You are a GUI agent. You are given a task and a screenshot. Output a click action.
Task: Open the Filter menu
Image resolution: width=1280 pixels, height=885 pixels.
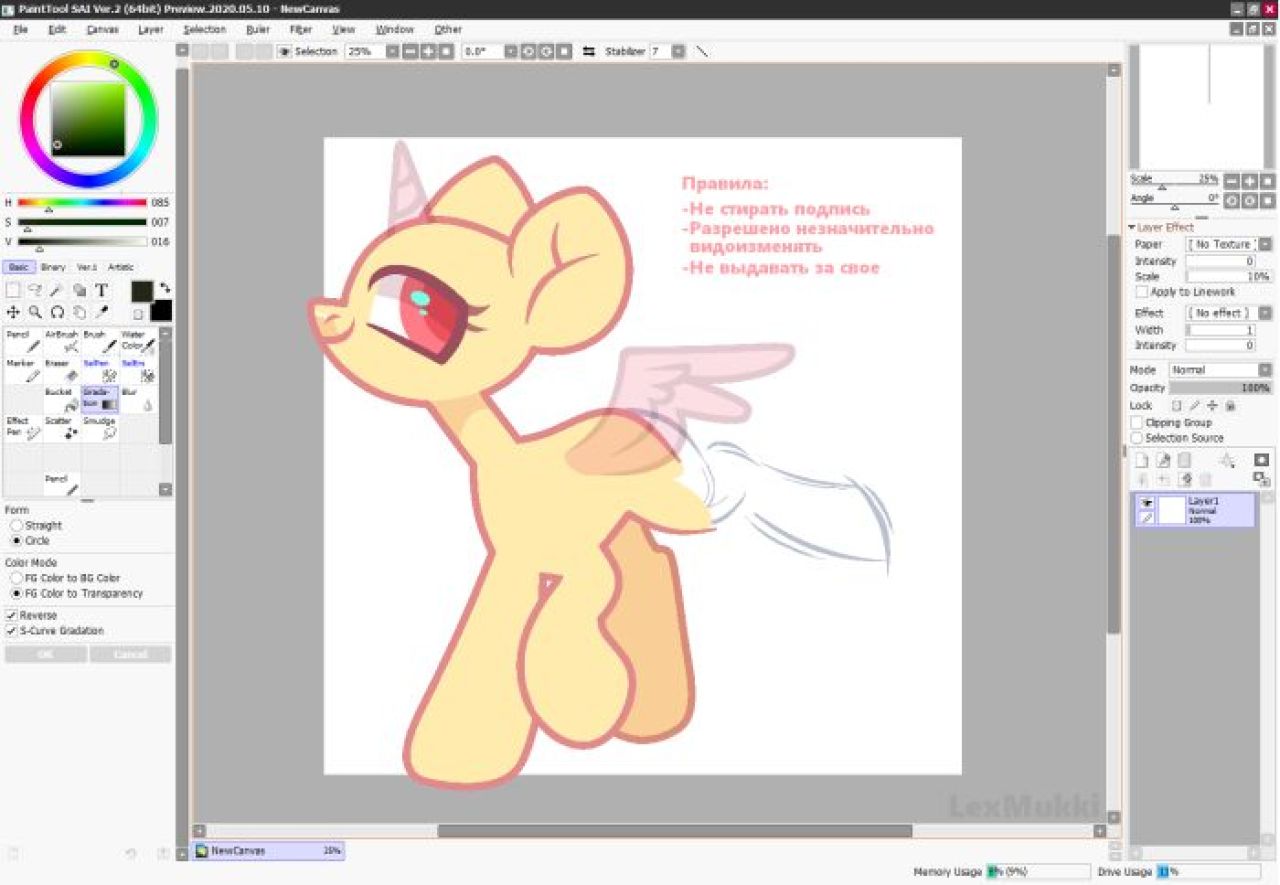point(301,30)
